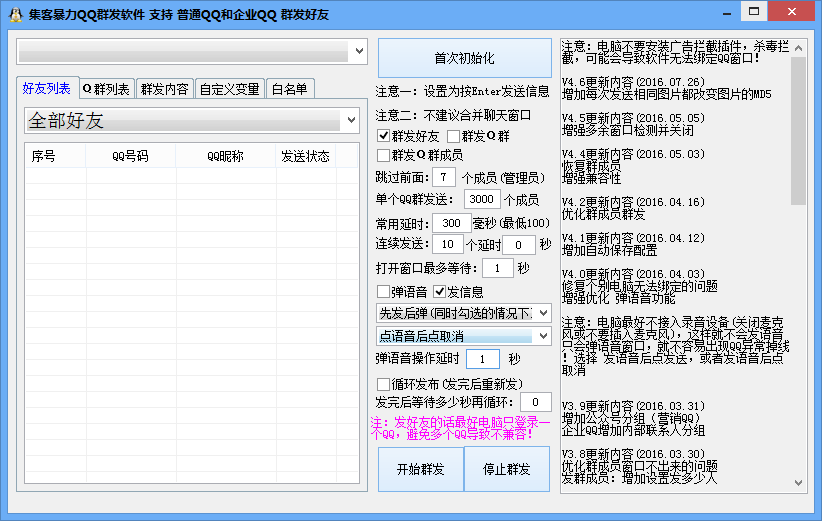Select the 自定义变量 tab

pyautogui.click(x=229, y=89)
